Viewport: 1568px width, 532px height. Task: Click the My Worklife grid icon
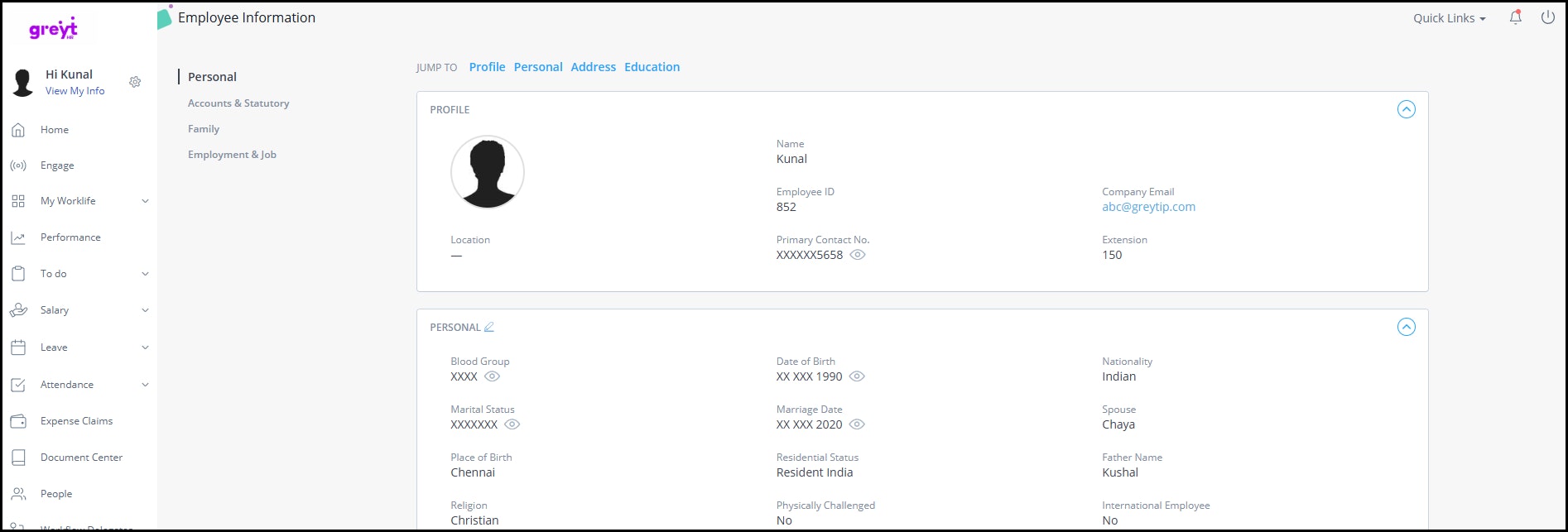(x=18, y=201)
